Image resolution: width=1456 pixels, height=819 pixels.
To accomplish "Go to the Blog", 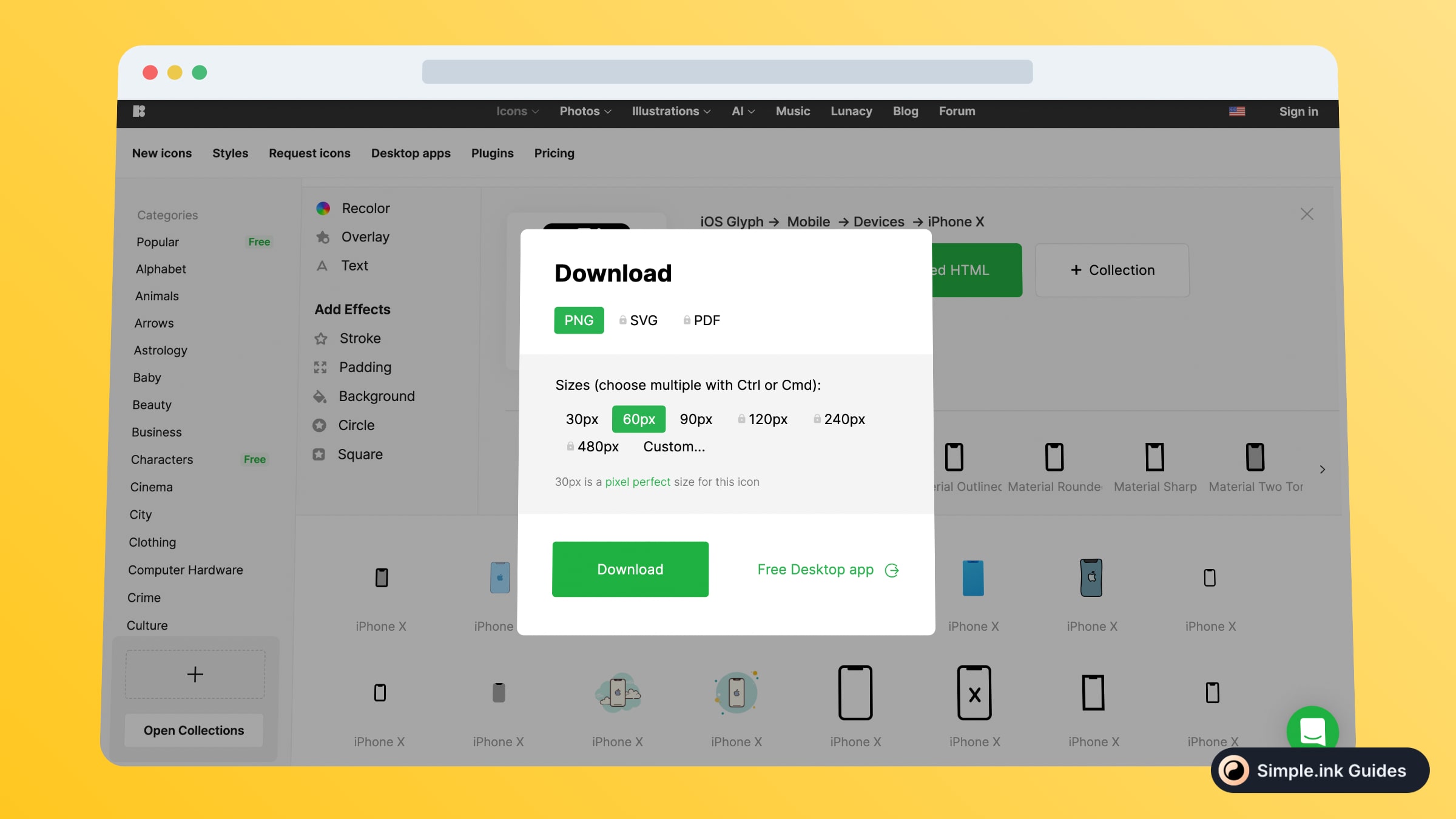I will (905, 111).
